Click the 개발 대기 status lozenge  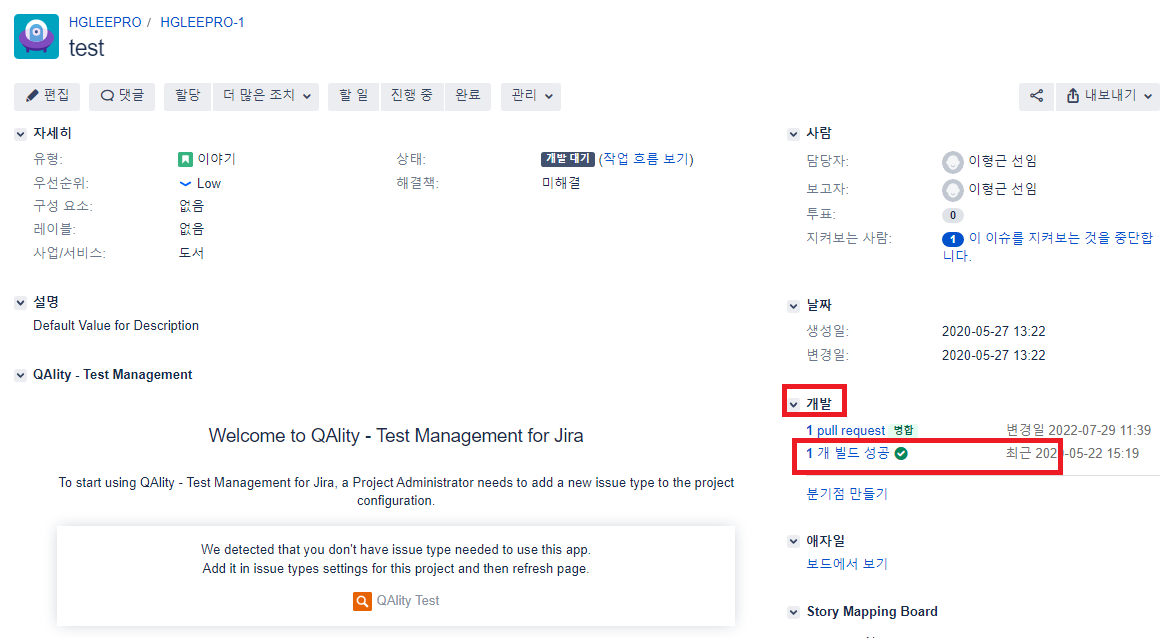pos(567,159)
